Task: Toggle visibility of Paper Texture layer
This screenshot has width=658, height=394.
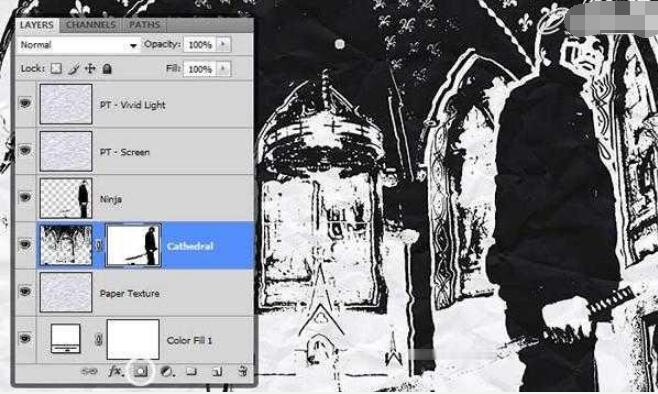Action: [x=25, y=291]
